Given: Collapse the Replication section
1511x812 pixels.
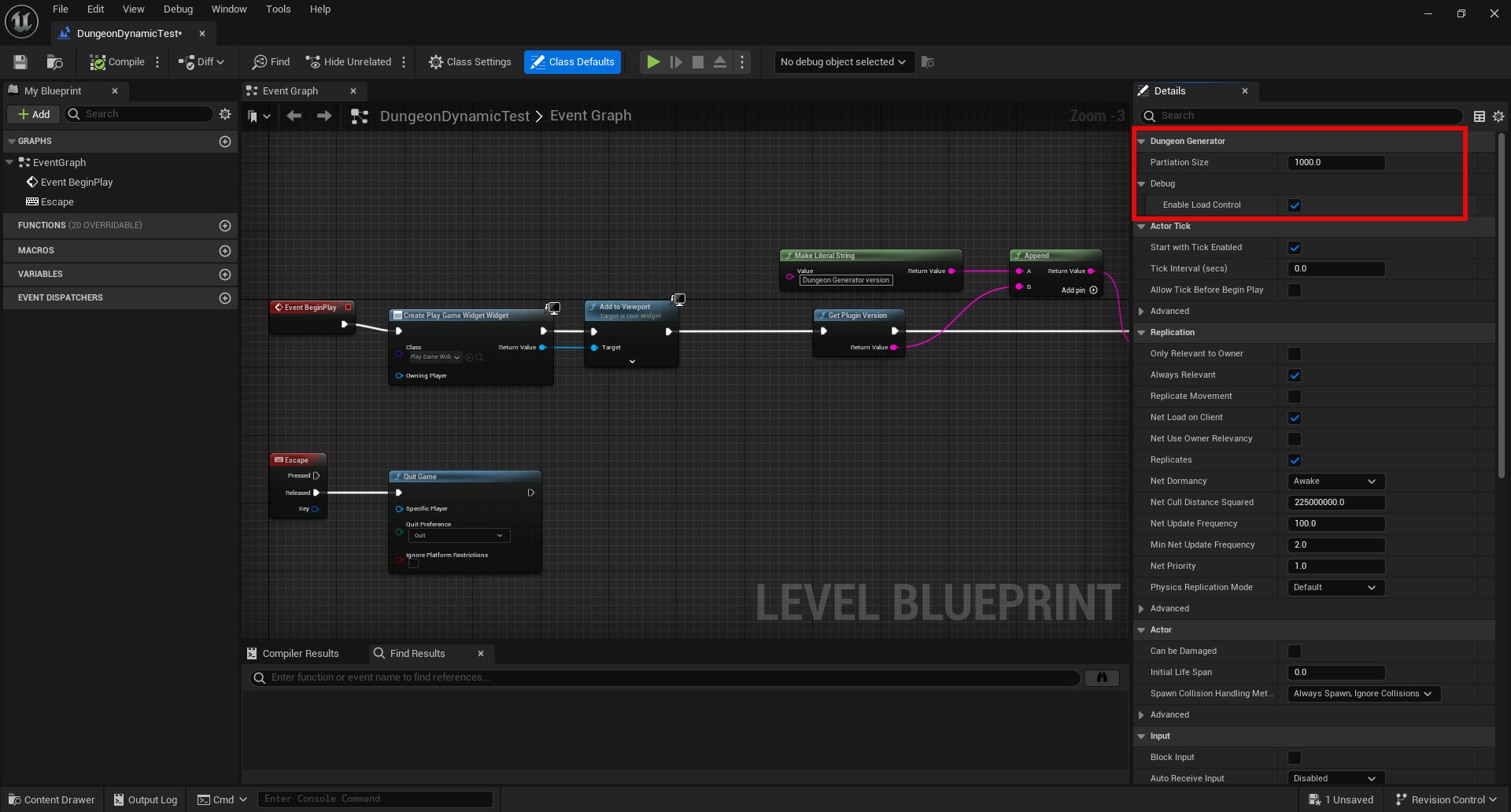Looking at the screenshot, I should pyautogui.click(x=1141, y=333).
